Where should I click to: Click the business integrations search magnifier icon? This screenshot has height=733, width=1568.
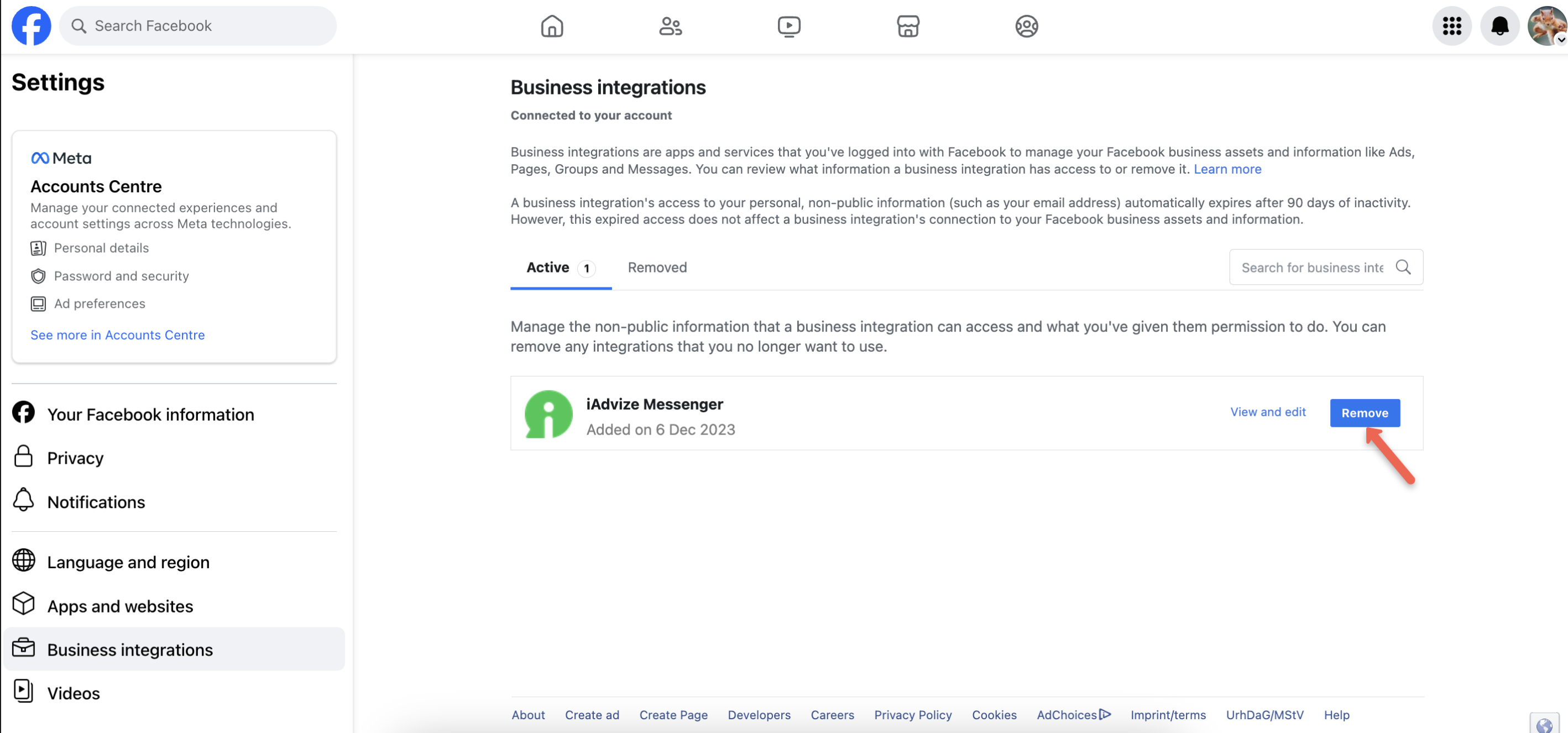coord(1403,266)
